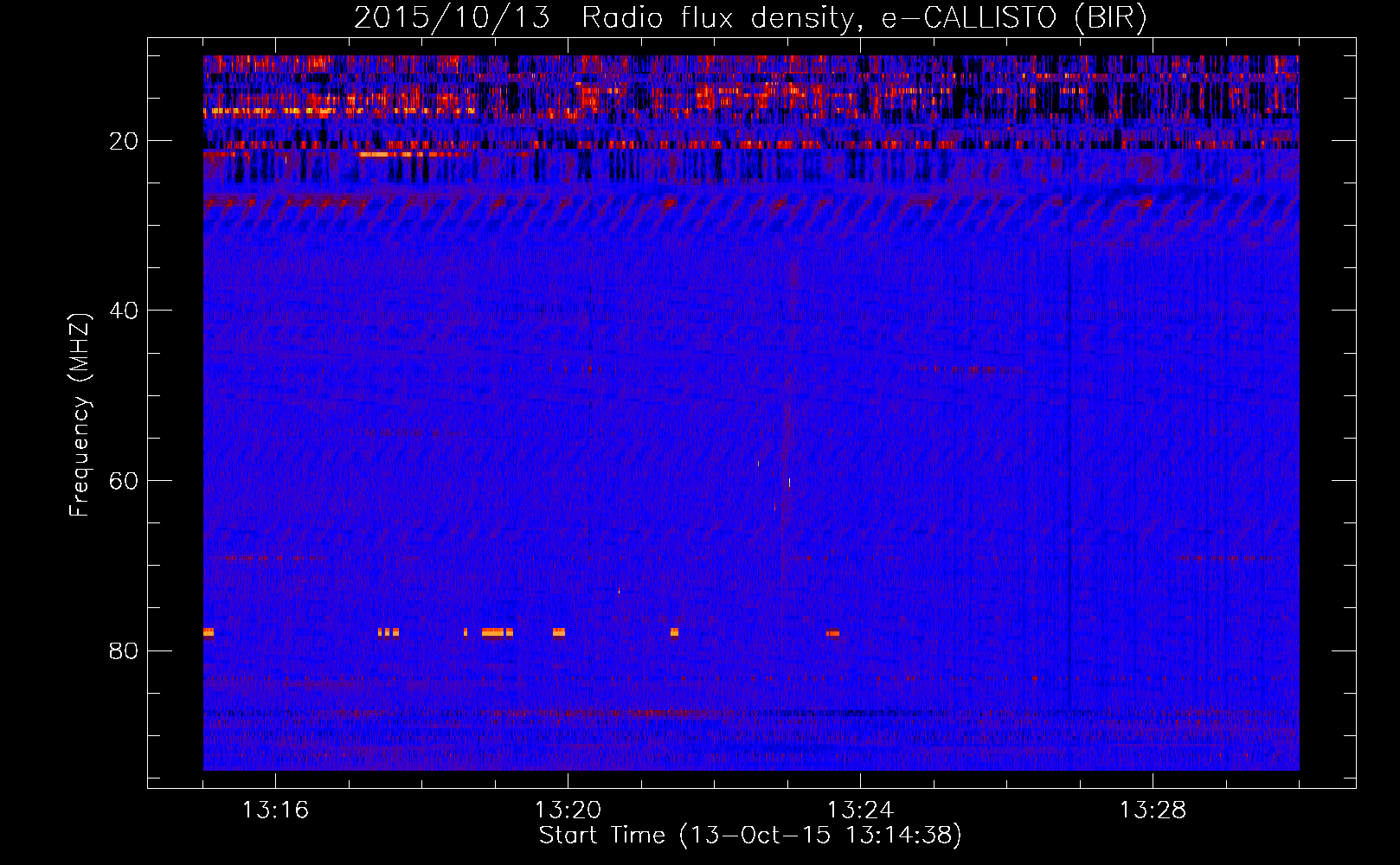This screenshot has width=1400, height=865.
Task: Click the "Start Time (13-Oct-15 13:14:38)" x-axis label
Action: coord(750,836)
